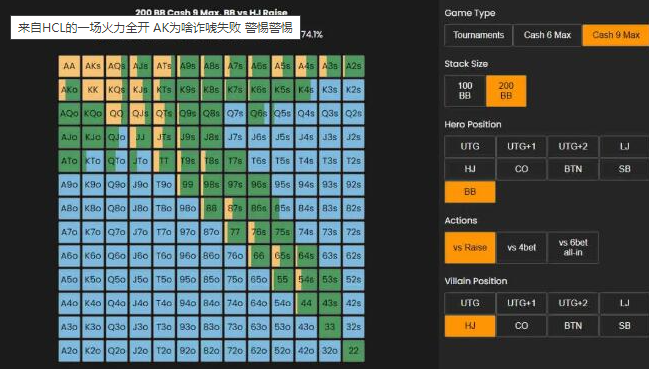Click the 32s hand cell
649x369 pixels.
[x=353, y=327]
